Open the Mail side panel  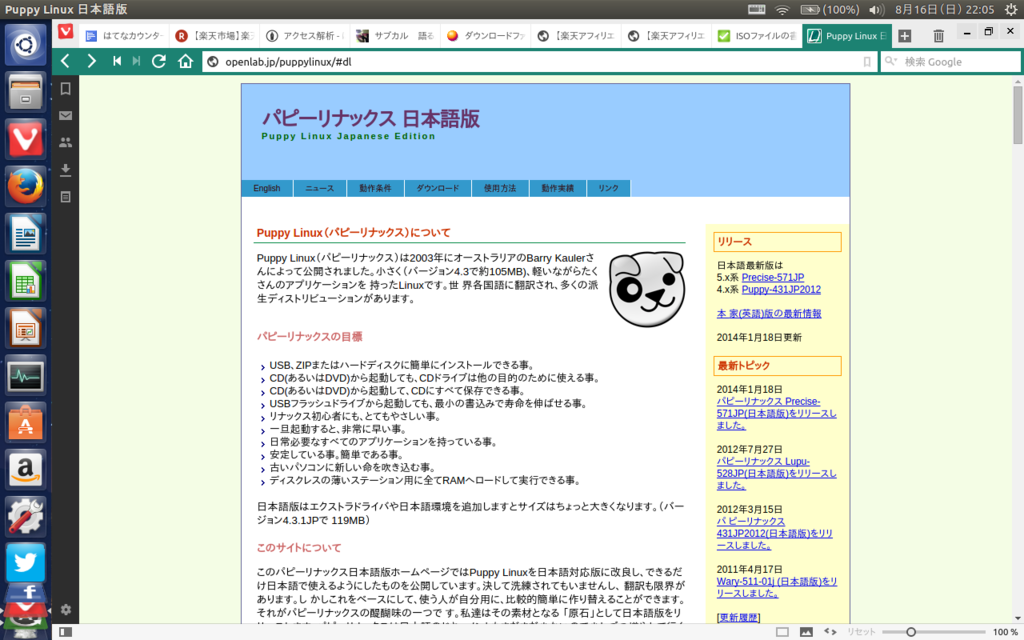65,116
